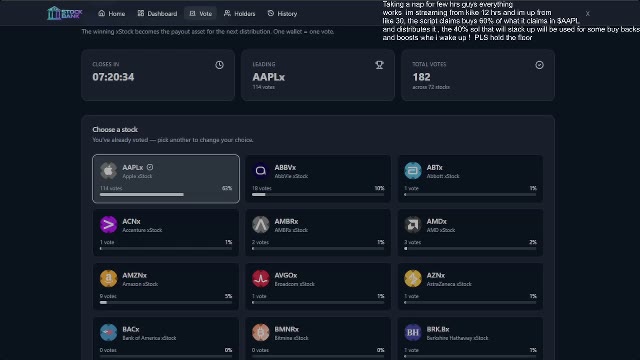Click the AMZNx ticker name
640x360 pixels.
[x=134, y=275]
